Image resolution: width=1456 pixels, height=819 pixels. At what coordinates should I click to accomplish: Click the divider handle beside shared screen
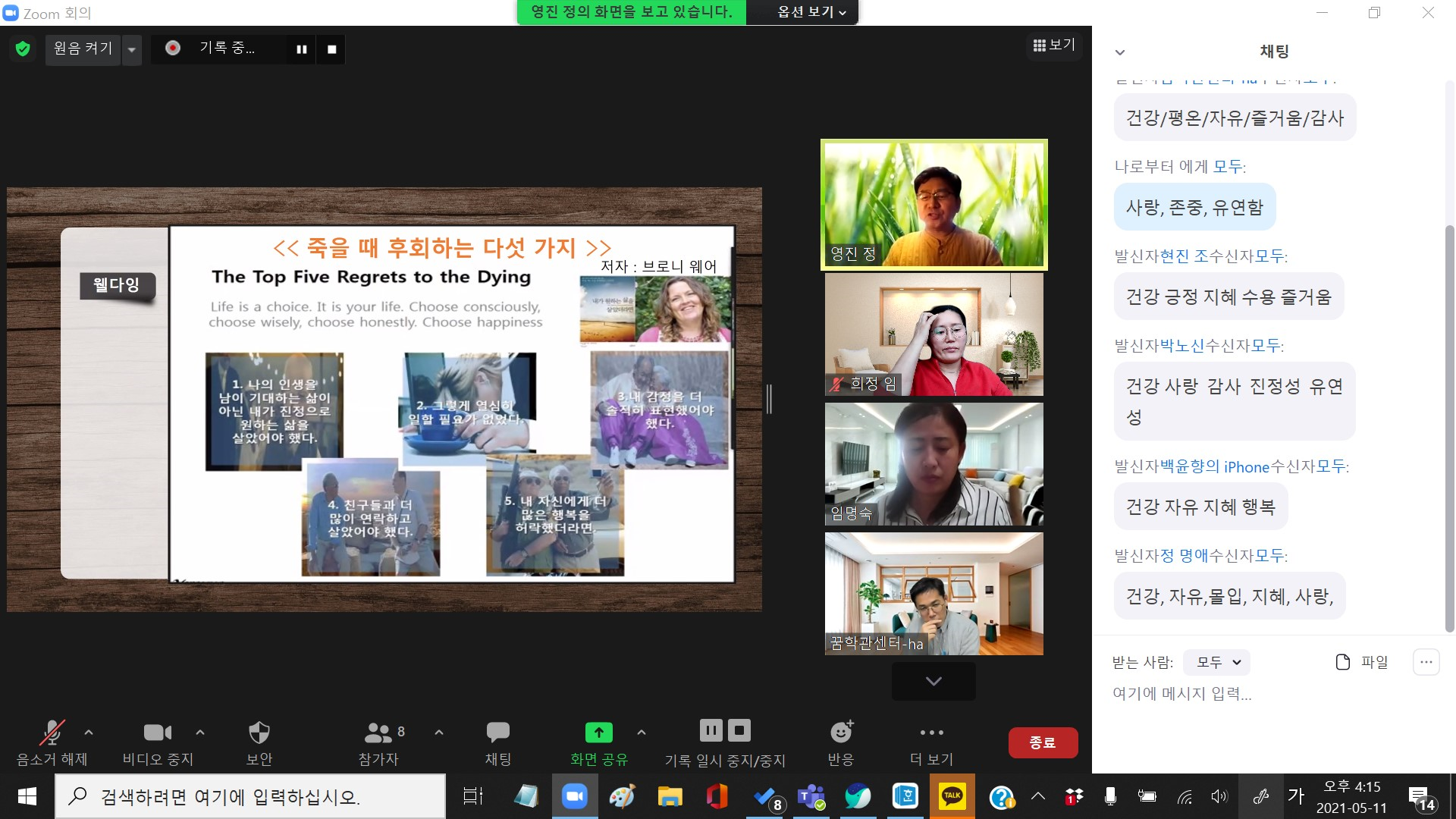(769, 399)
